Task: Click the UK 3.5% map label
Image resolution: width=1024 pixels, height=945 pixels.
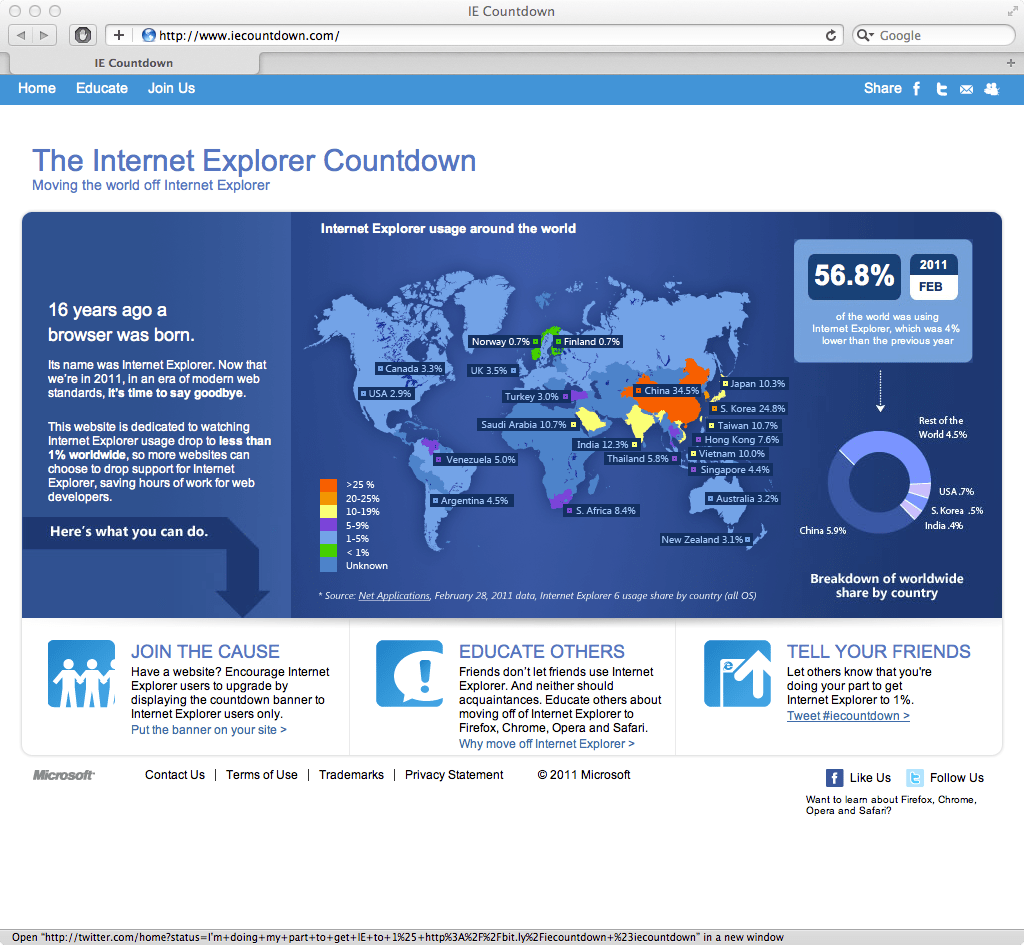Action: (492, 371)
